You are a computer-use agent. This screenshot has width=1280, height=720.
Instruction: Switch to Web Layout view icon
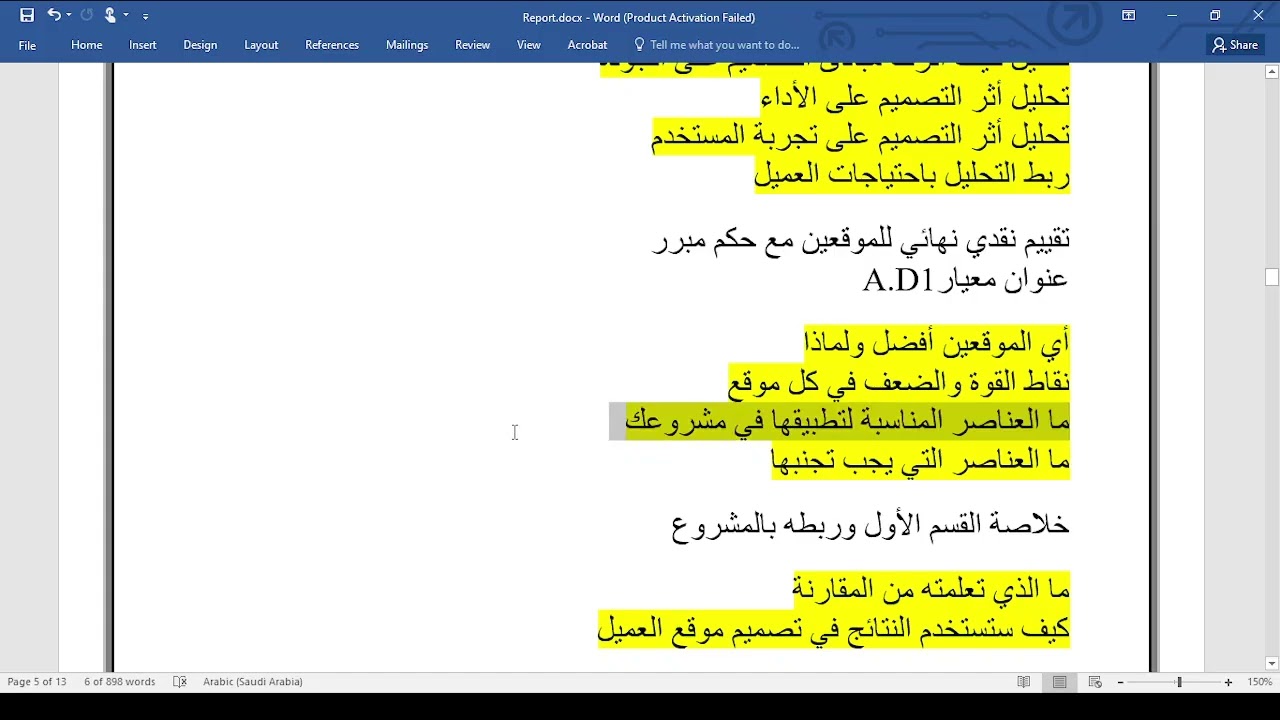click(x=1095, y=682)
